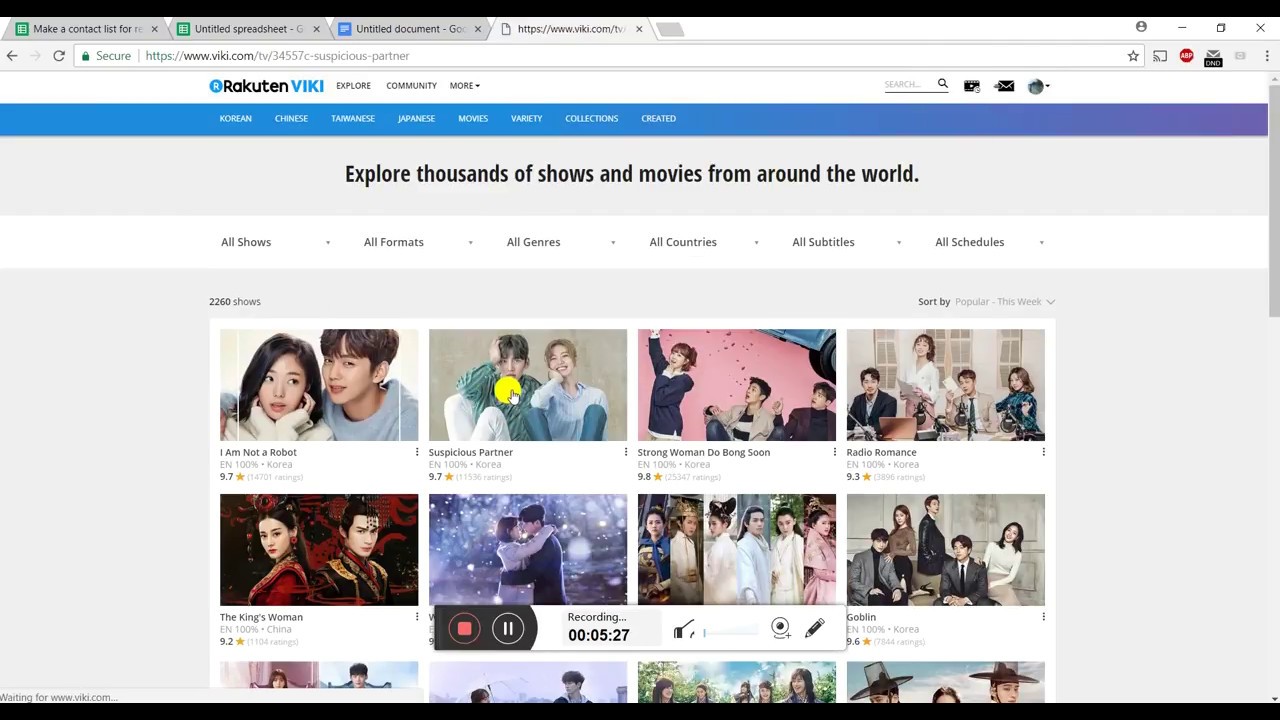Image resolution: width=1280 pixels, height=720 pixels.
Task: Open the Suspicious Partner title link
Action: (471, 452)
